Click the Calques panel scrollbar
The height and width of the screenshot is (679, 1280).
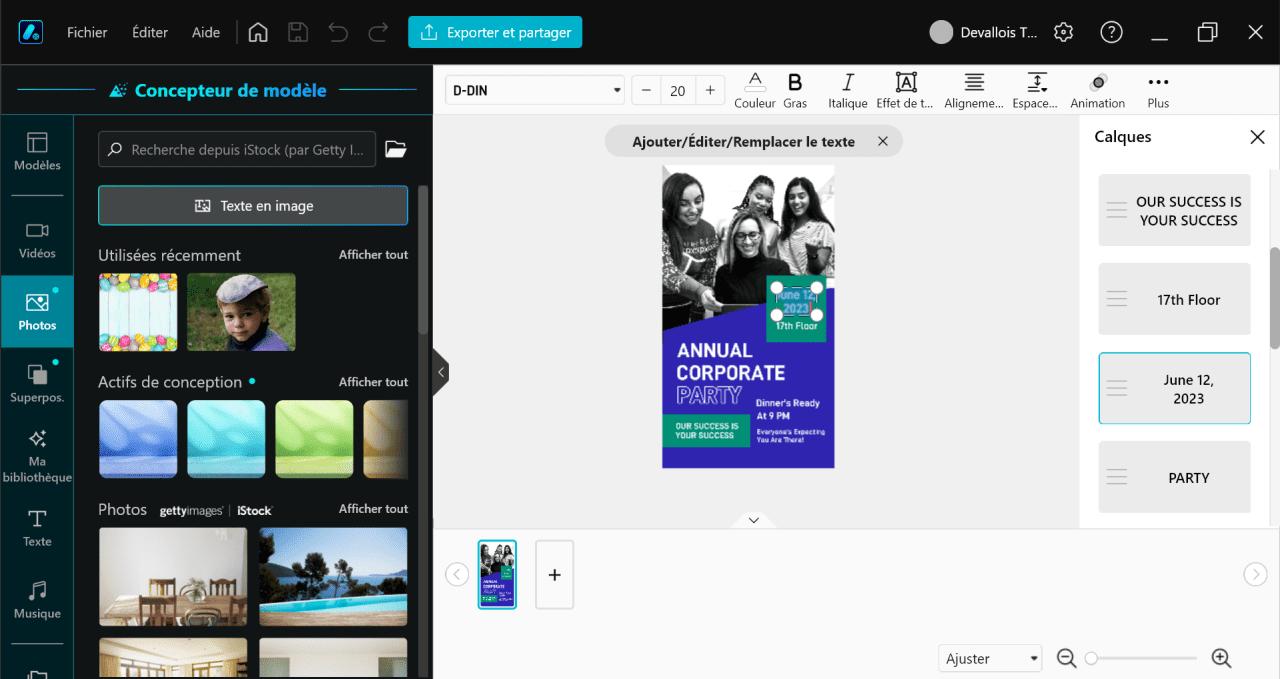[1274, 298]
